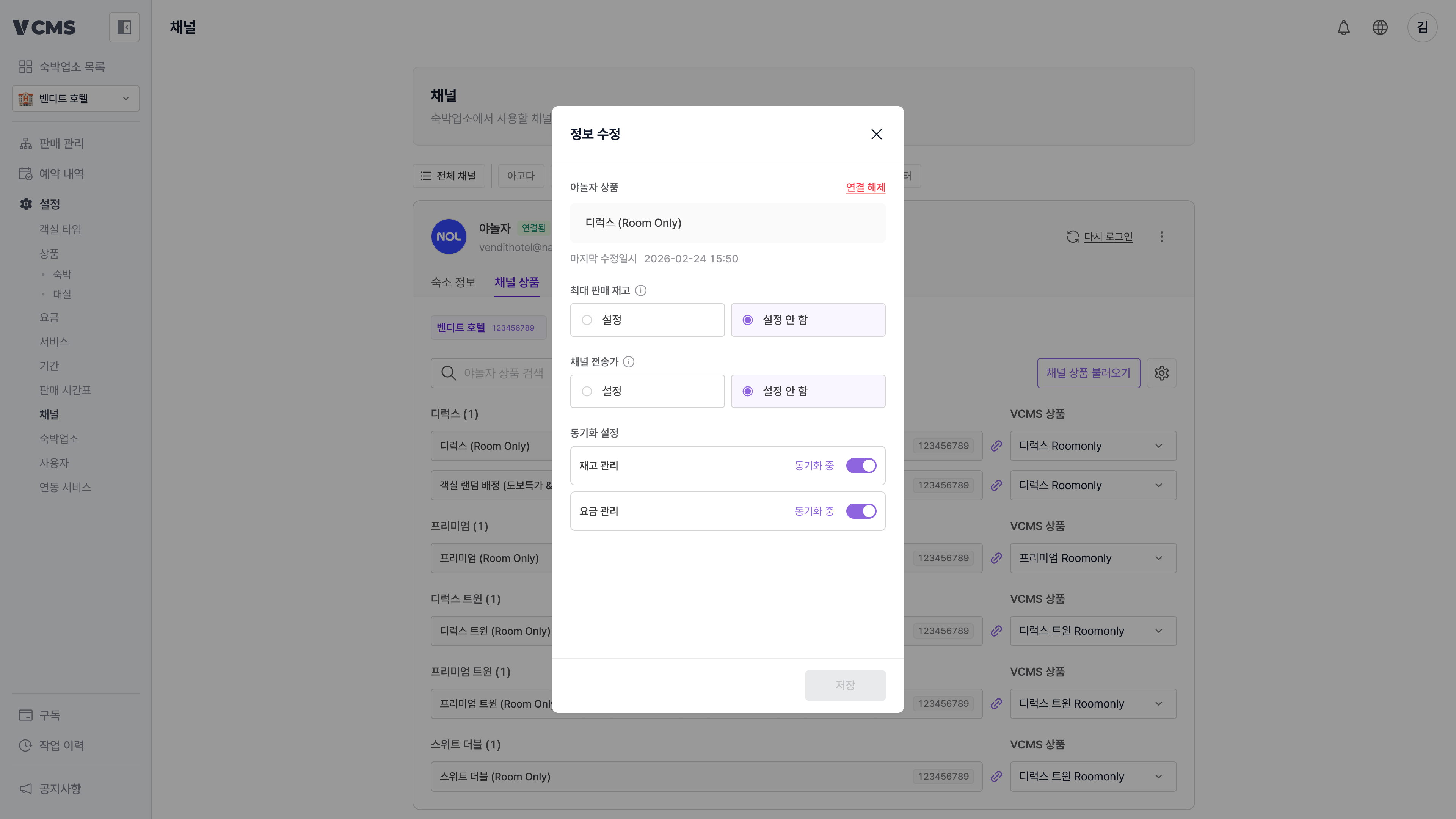Select the 아고다 channel tab
The width and height of the screenshot is (1456, 819).
pos(521,176)
